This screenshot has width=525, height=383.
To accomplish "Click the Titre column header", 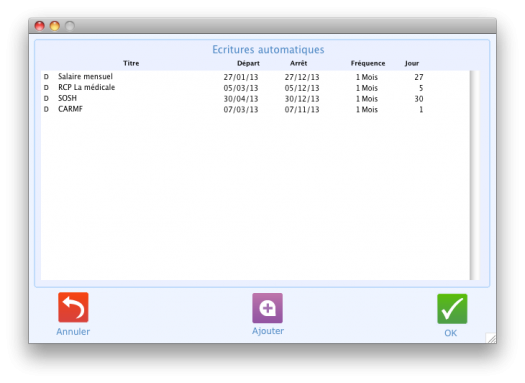I will (x=131, y=63).
